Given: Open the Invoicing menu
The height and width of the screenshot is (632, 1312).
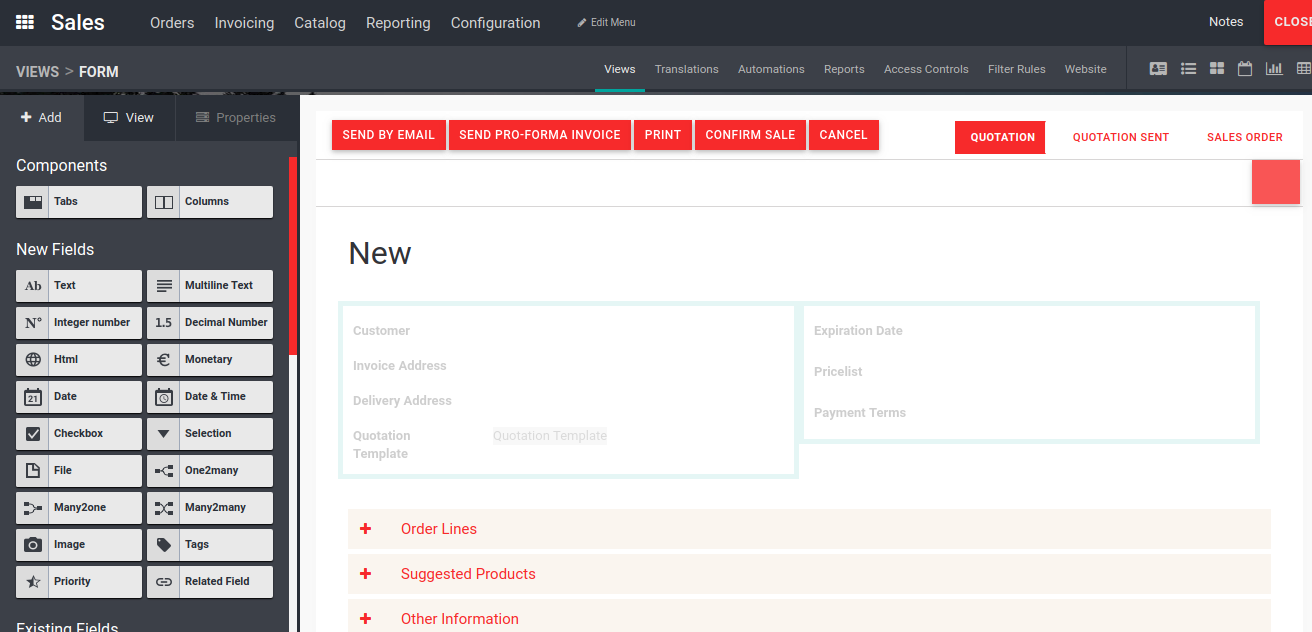Looking at the screenshot, I should click(244, 23).
